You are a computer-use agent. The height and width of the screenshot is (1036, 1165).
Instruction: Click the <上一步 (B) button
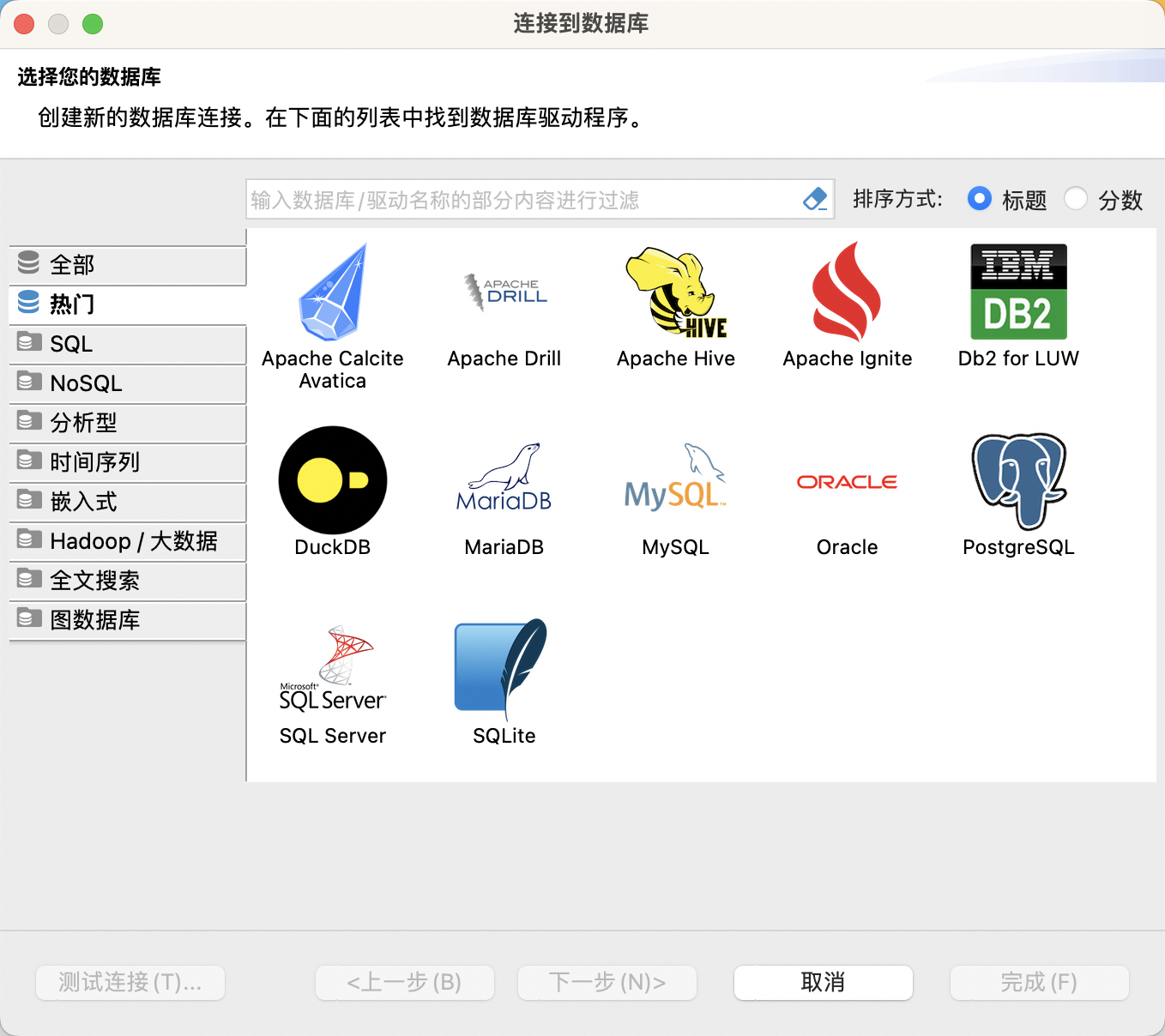coord(405,983)
